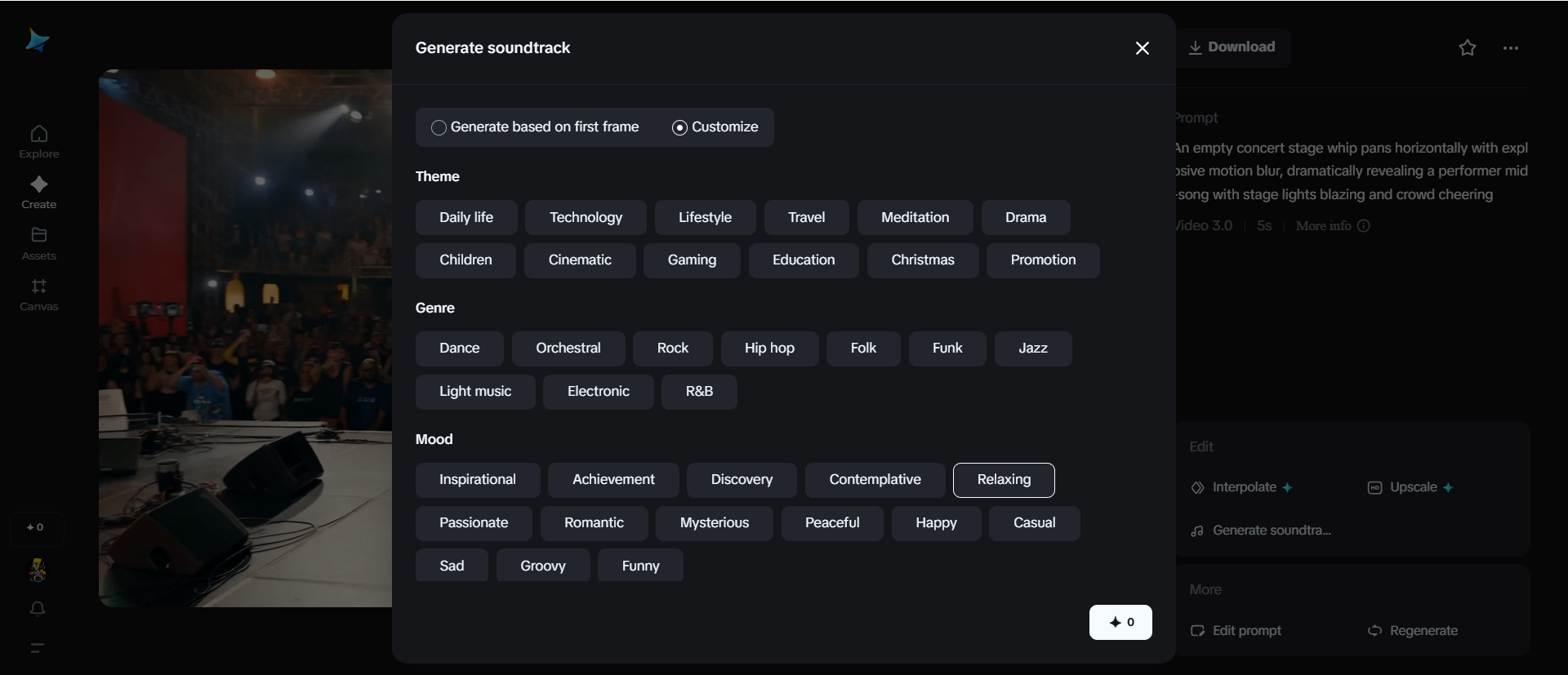Open the Explore page
The image size is (1568, 675).
[x=39, y=142]
